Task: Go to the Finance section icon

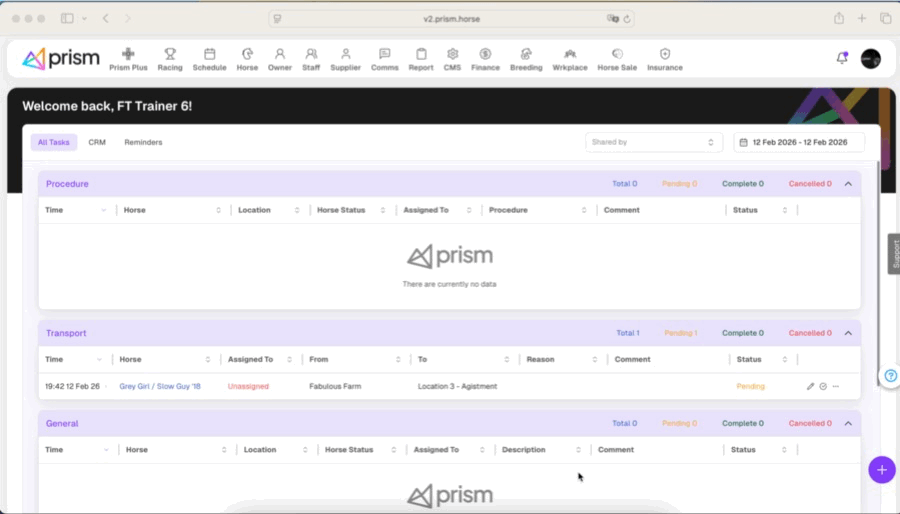Action: click(x=485, y=54)
